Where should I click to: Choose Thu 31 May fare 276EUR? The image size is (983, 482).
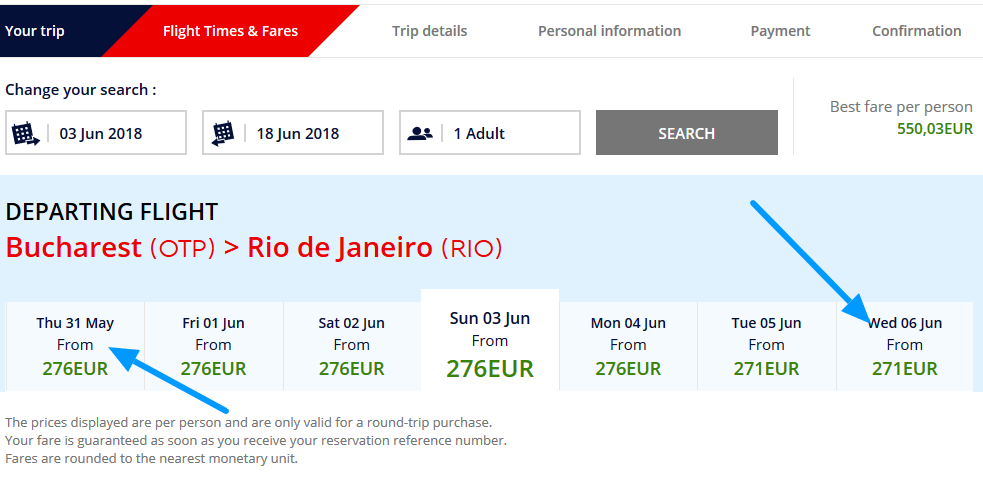75,346
